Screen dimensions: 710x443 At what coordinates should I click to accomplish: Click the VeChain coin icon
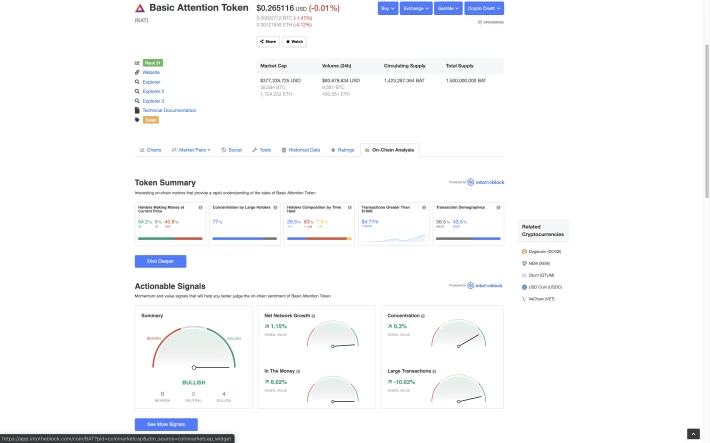(x=524, y=299)
